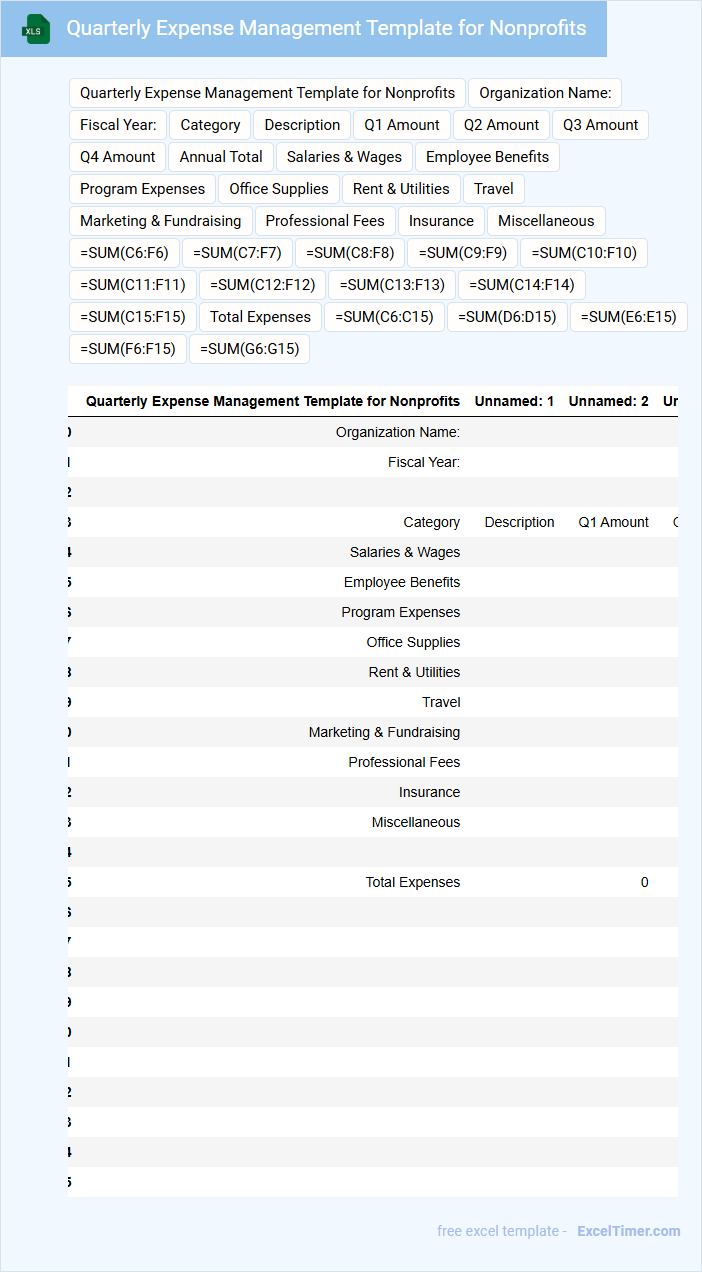
Task: Select the '=SUM(C6:C15)' formula chip
Action: [x=384, y=317]
